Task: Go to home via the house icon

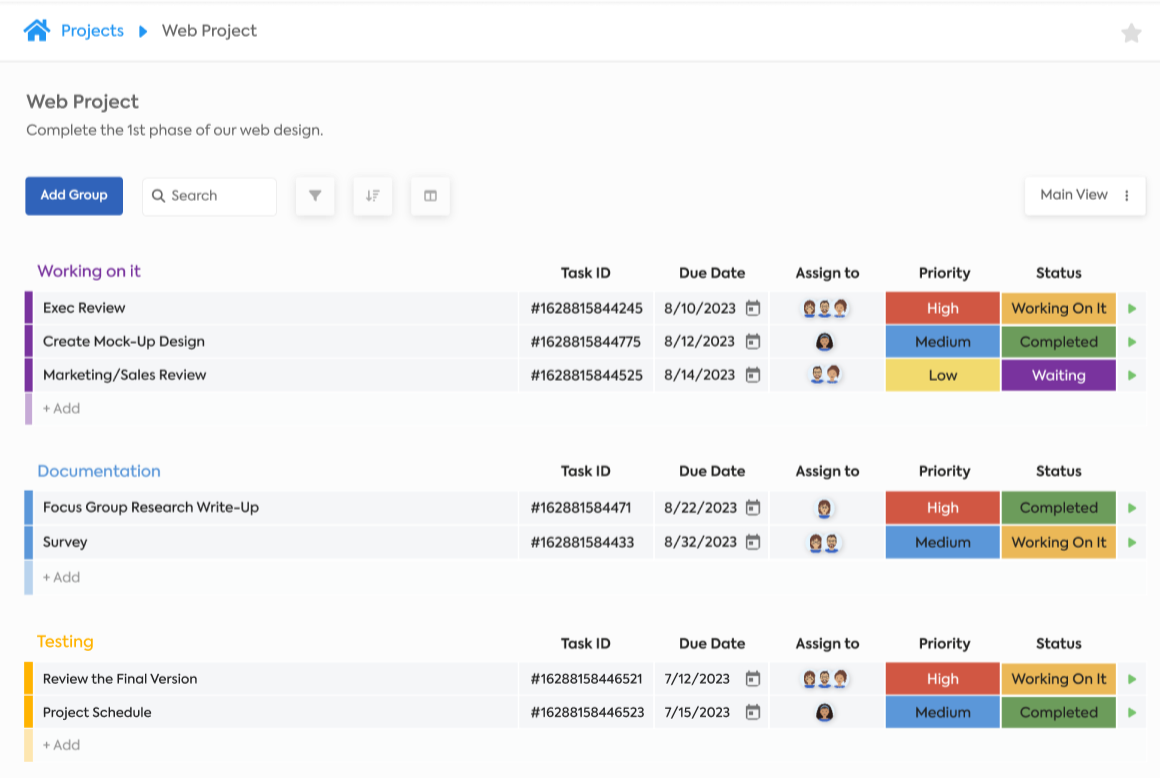Action: click(36, 30)
